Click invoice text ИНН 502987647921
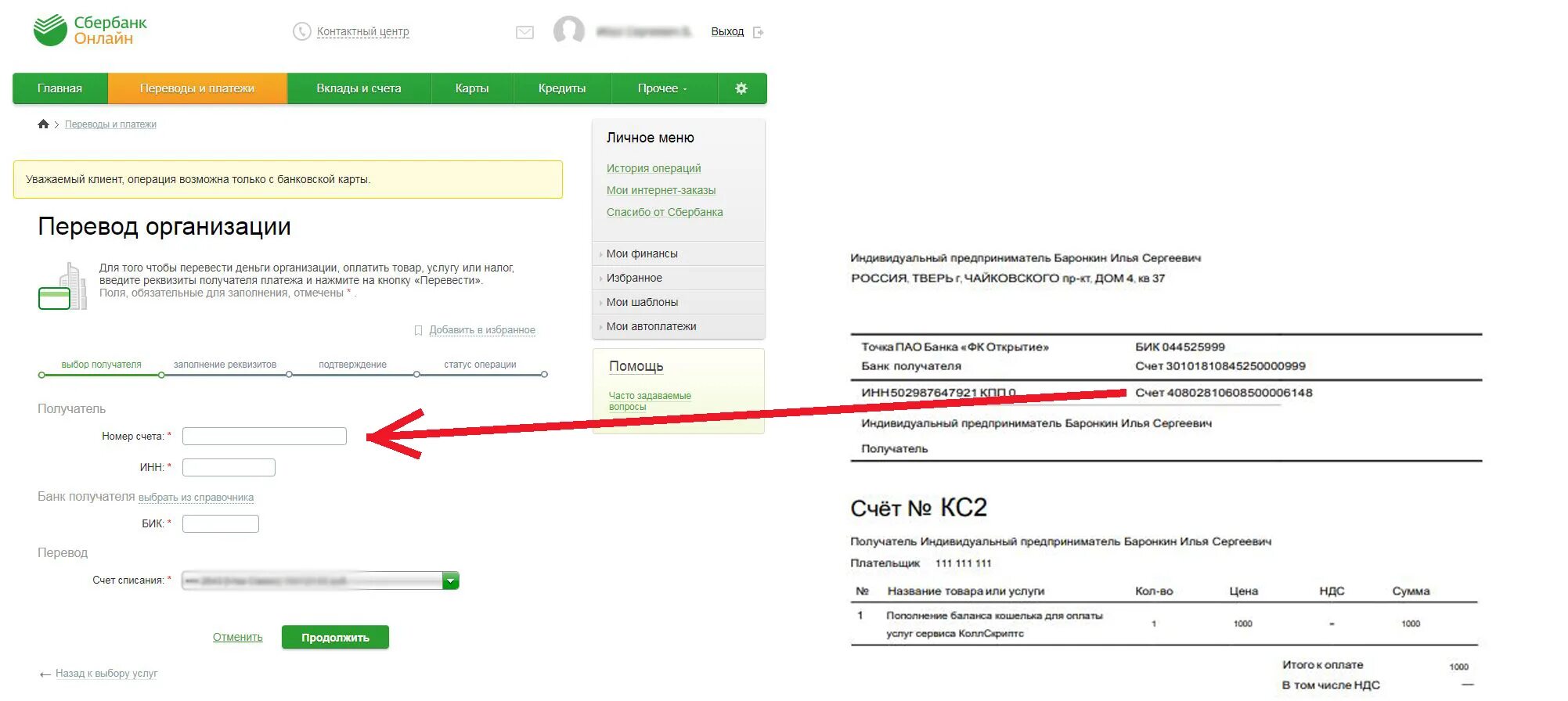This screenshot has width=1568, height=701. (x=919, y=393)
